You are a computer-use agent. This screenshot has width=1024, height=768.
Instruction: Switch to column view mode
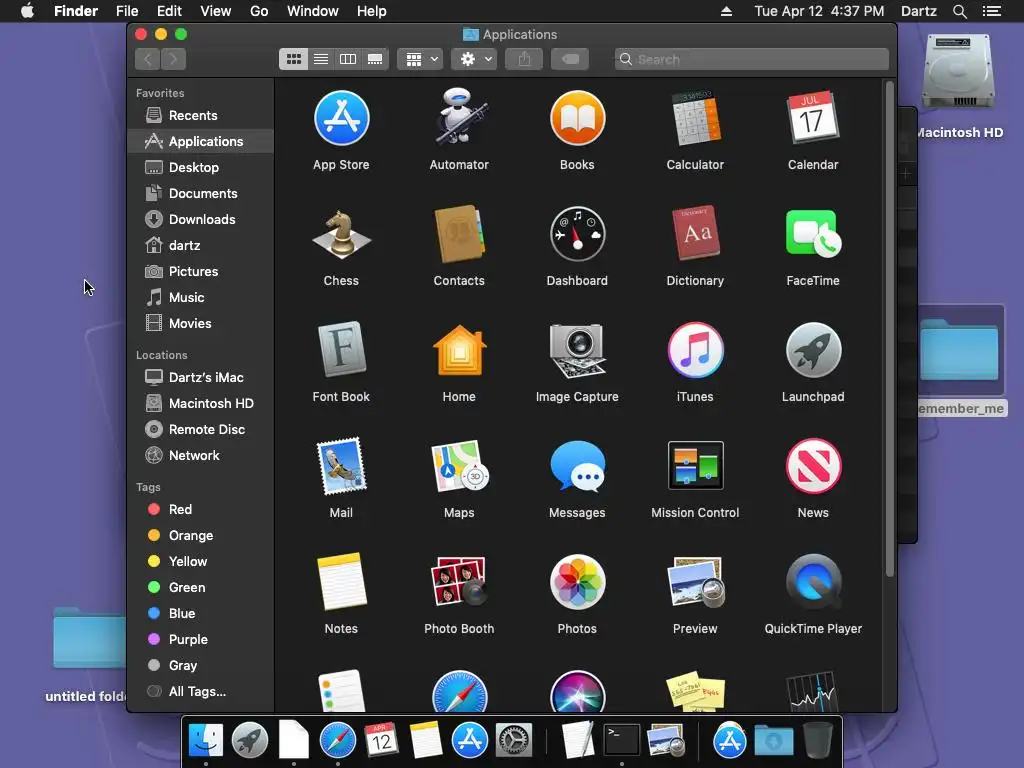pyautogui.click(x=347, y=59)
